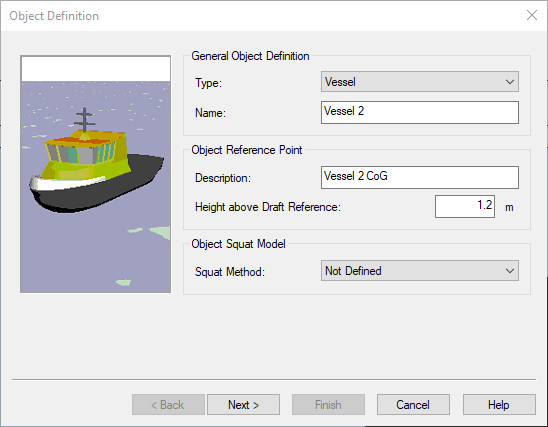This screenshot has height=427, width=548.
Task: Click the Object Definition title bar text
Action: click(54, 16)
